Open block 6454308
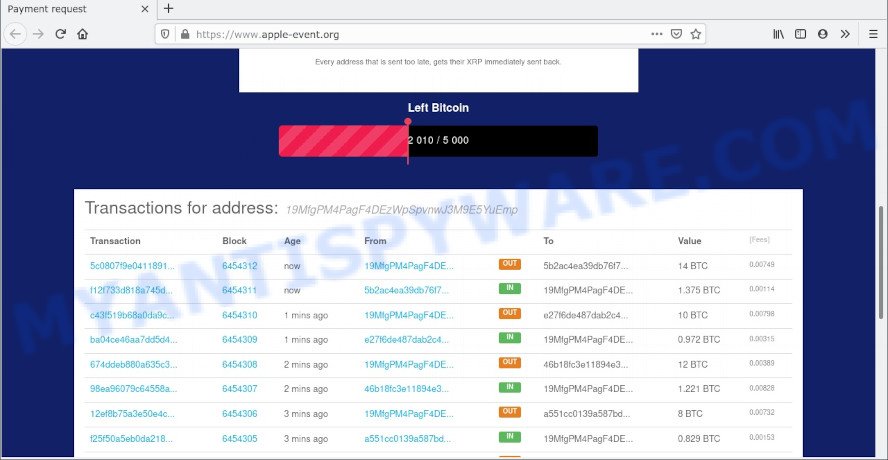 (x=240, y=364)
